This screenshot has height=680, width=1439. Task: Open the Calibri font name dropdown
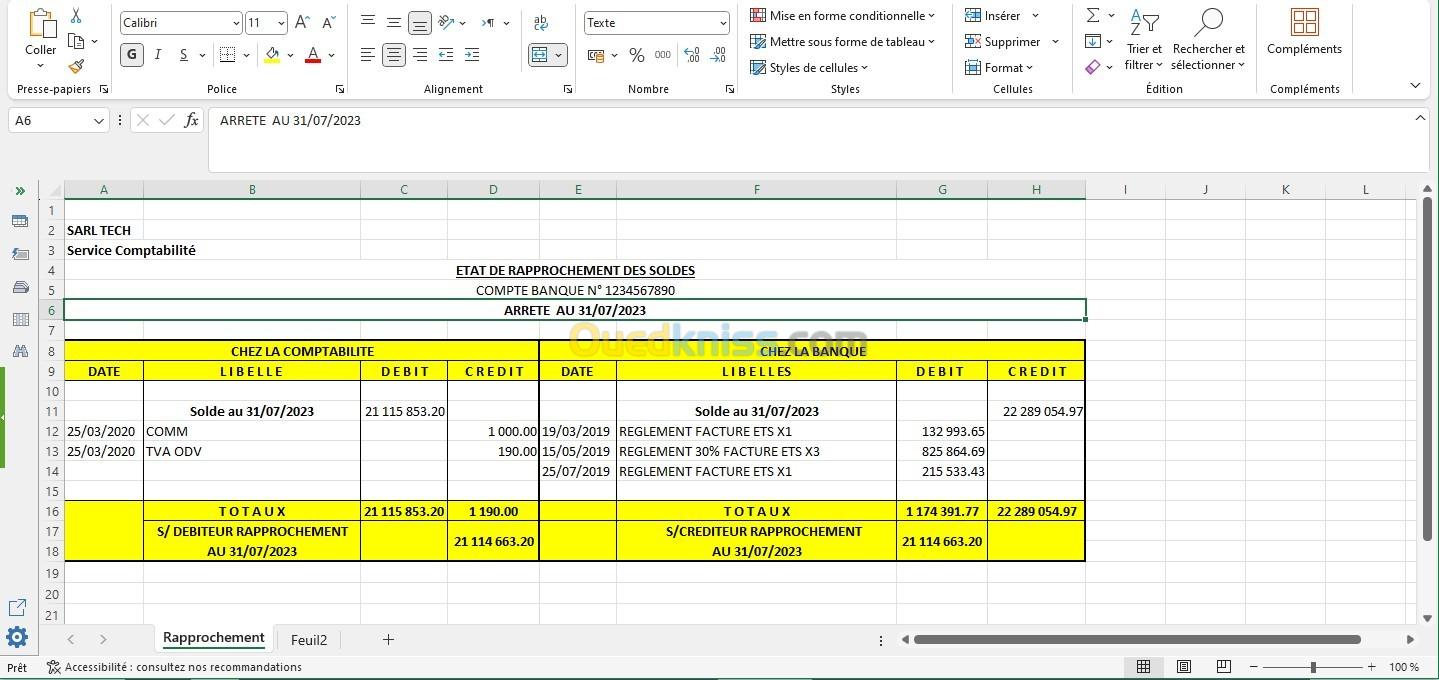tap(235, 23)
